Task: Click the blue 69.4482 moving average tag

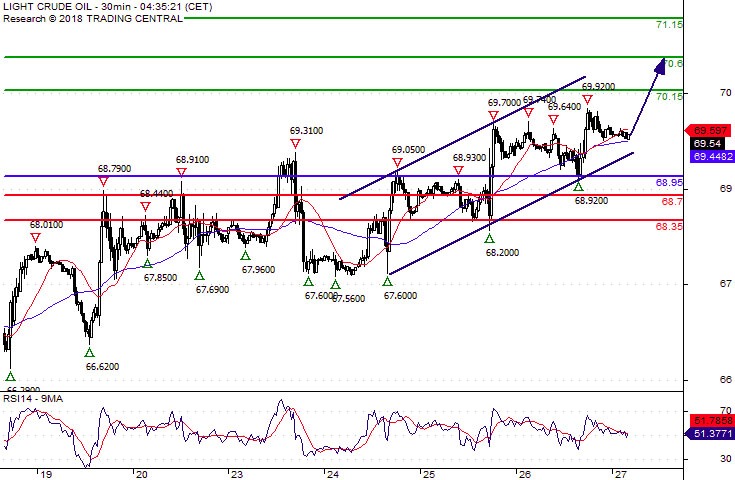Action: [x=712, y=157]
